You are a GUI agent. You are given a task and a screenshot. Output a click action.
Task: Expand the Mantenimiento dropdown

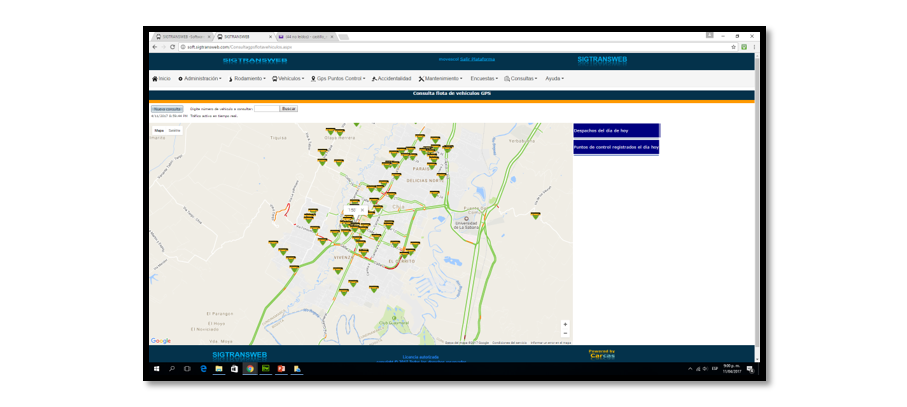pyautogui.click(x=441, y=79)
